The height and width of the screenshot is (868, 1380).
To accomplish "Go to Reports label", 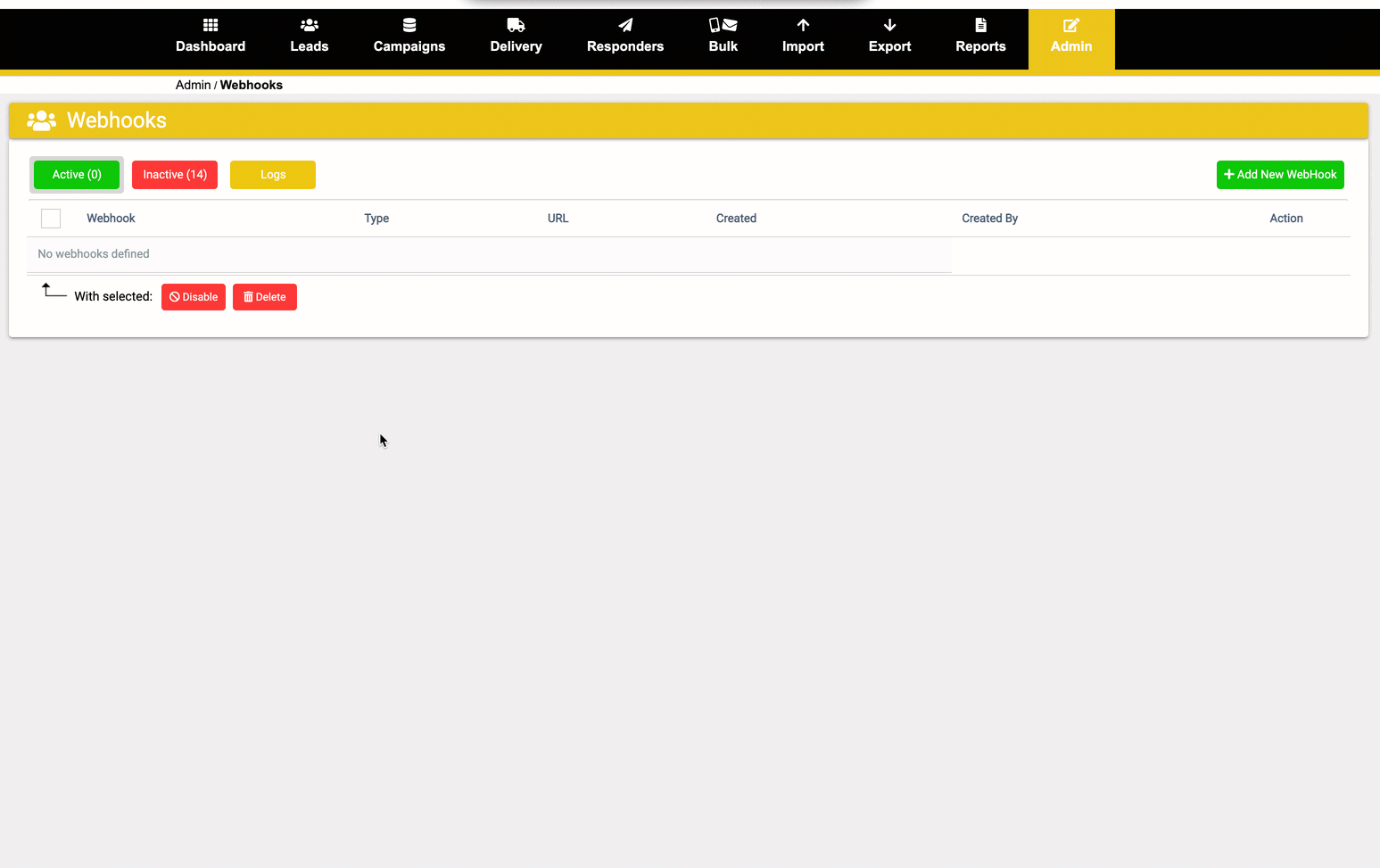I will [980, 46].
